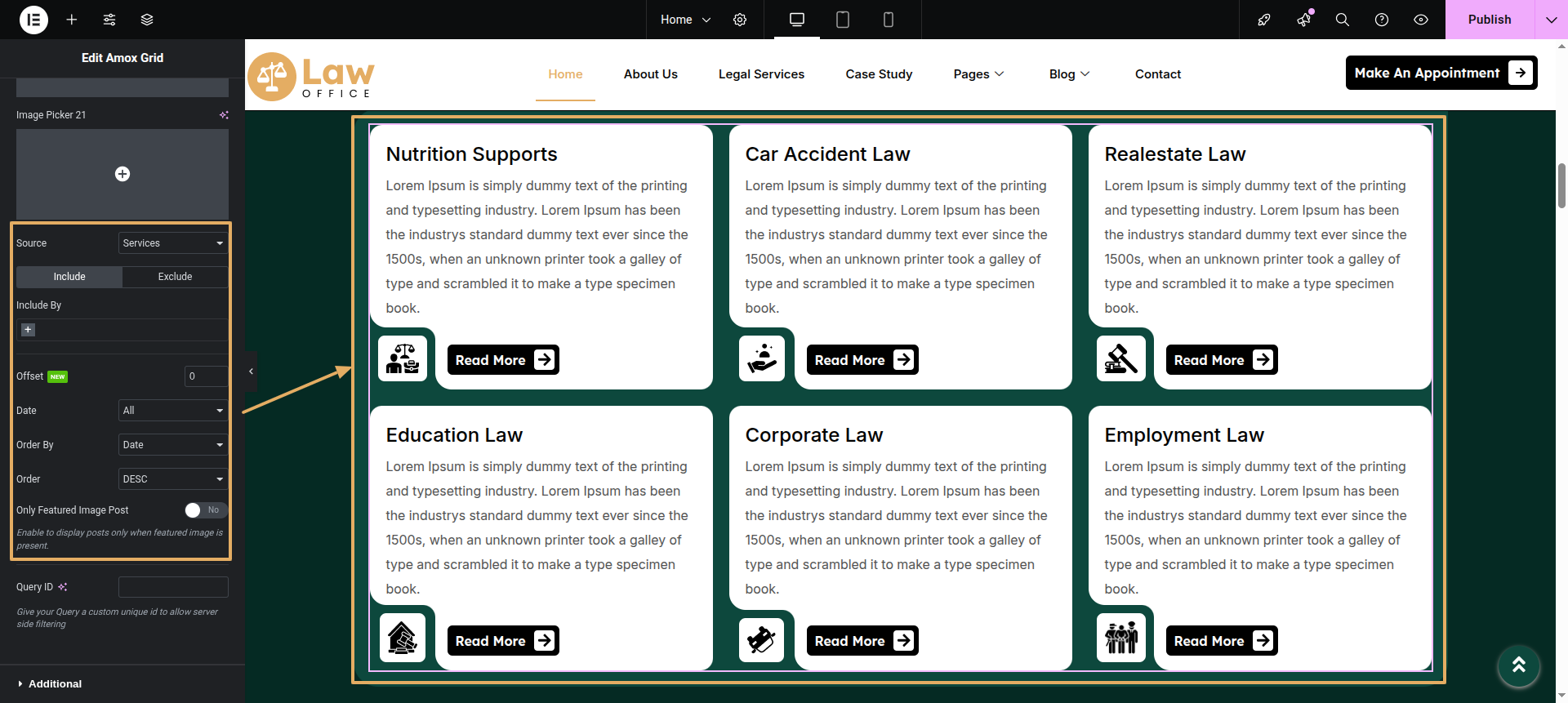
Task: Open Site Settings sliders icon
Action: (109, 20)
